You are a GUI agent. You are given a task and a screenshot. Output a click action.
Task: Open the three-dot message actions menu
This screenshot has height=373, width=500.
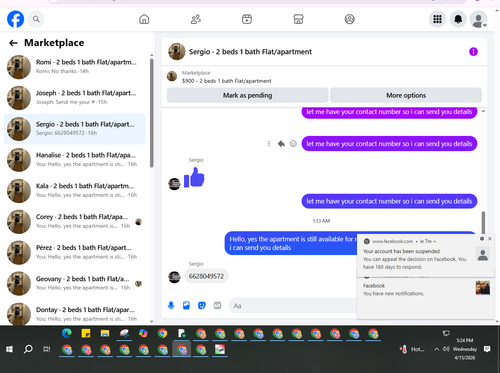point(269,144)
